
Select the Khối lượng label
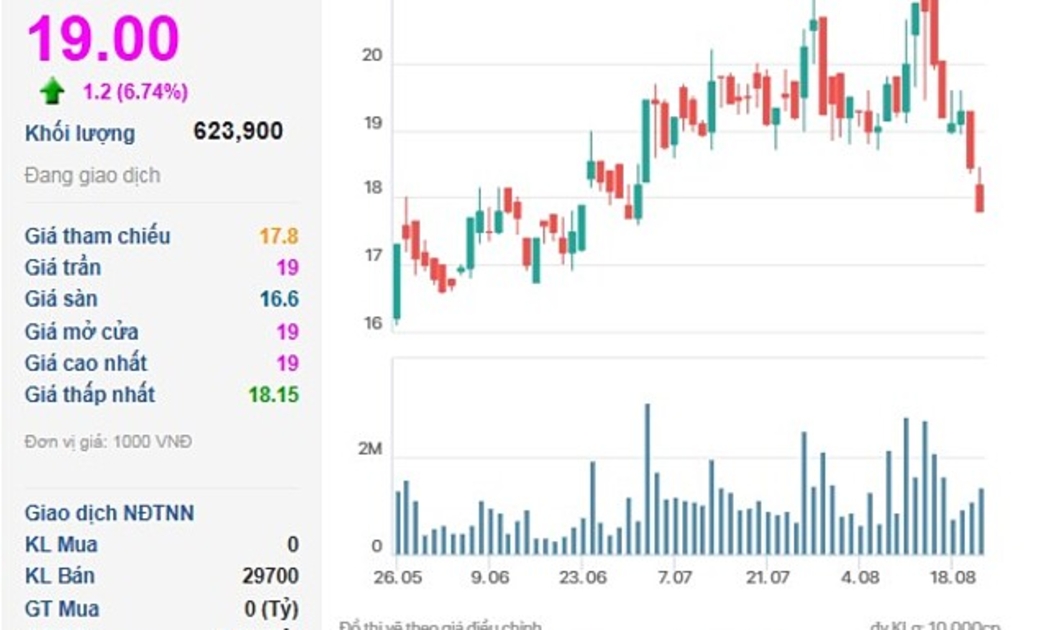[x=80, y=133]
